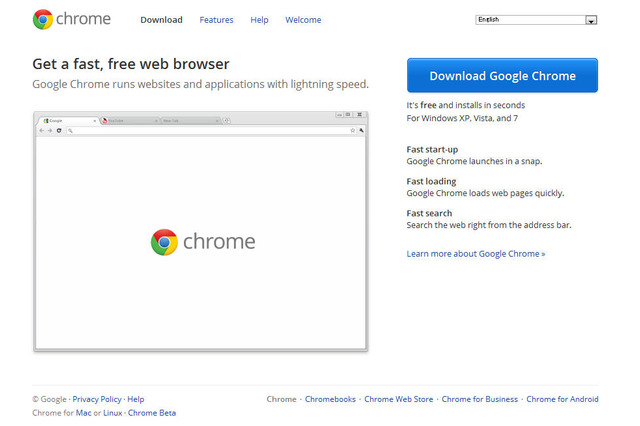
Task: Expand the English language dropdown
Action: point(536,20)
